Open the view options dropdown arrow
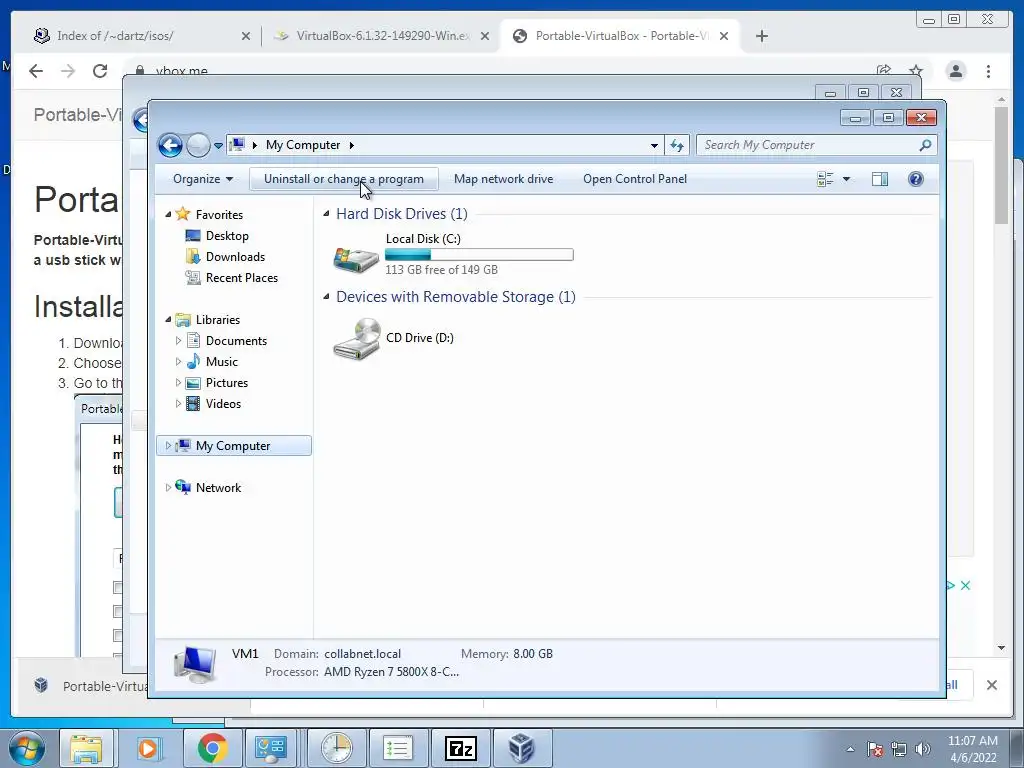The image size is (1024, 768). [x=846, y=179]
